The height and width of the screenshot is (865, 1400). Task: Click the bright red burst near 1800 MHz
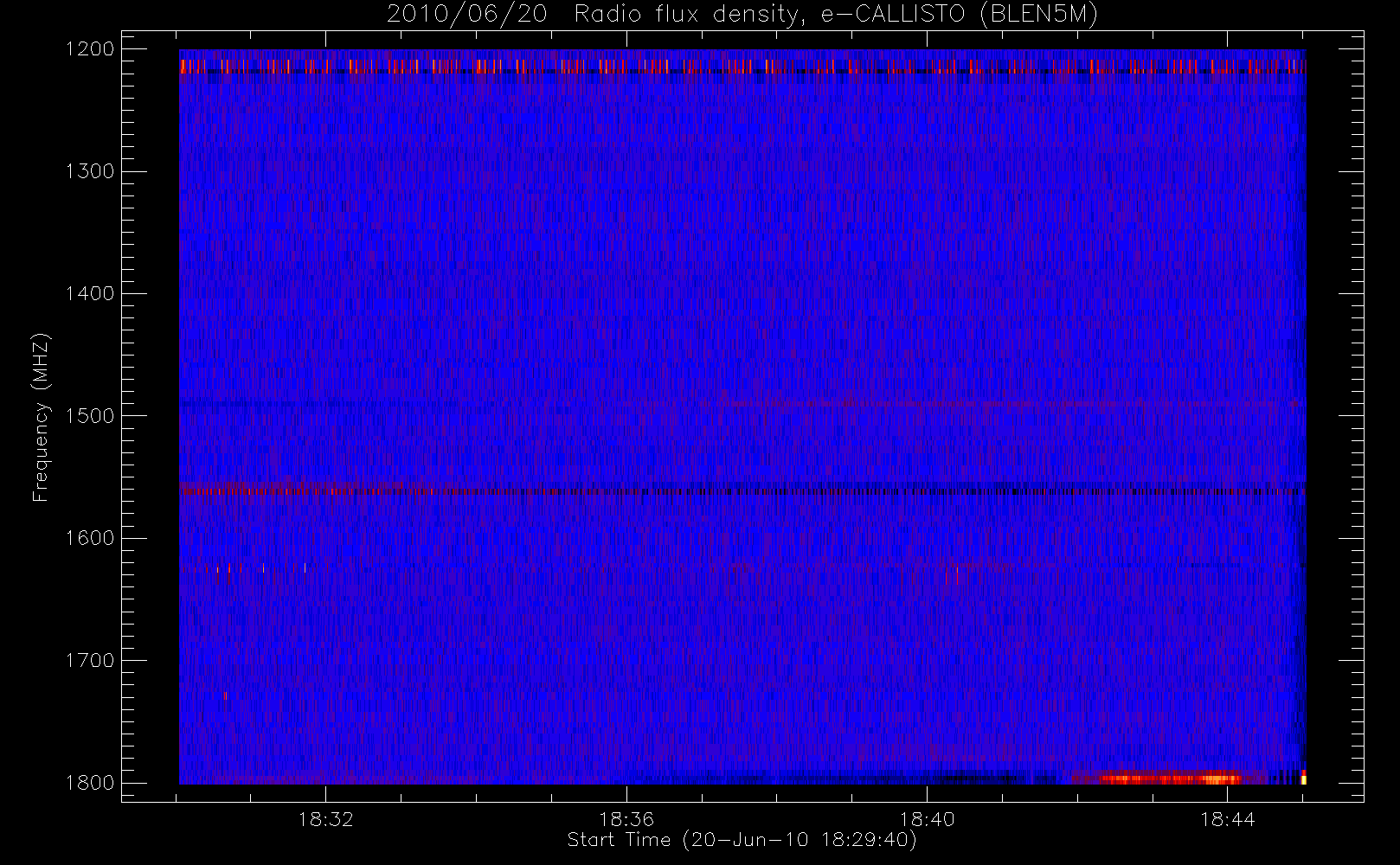(x=1168, y=778)
